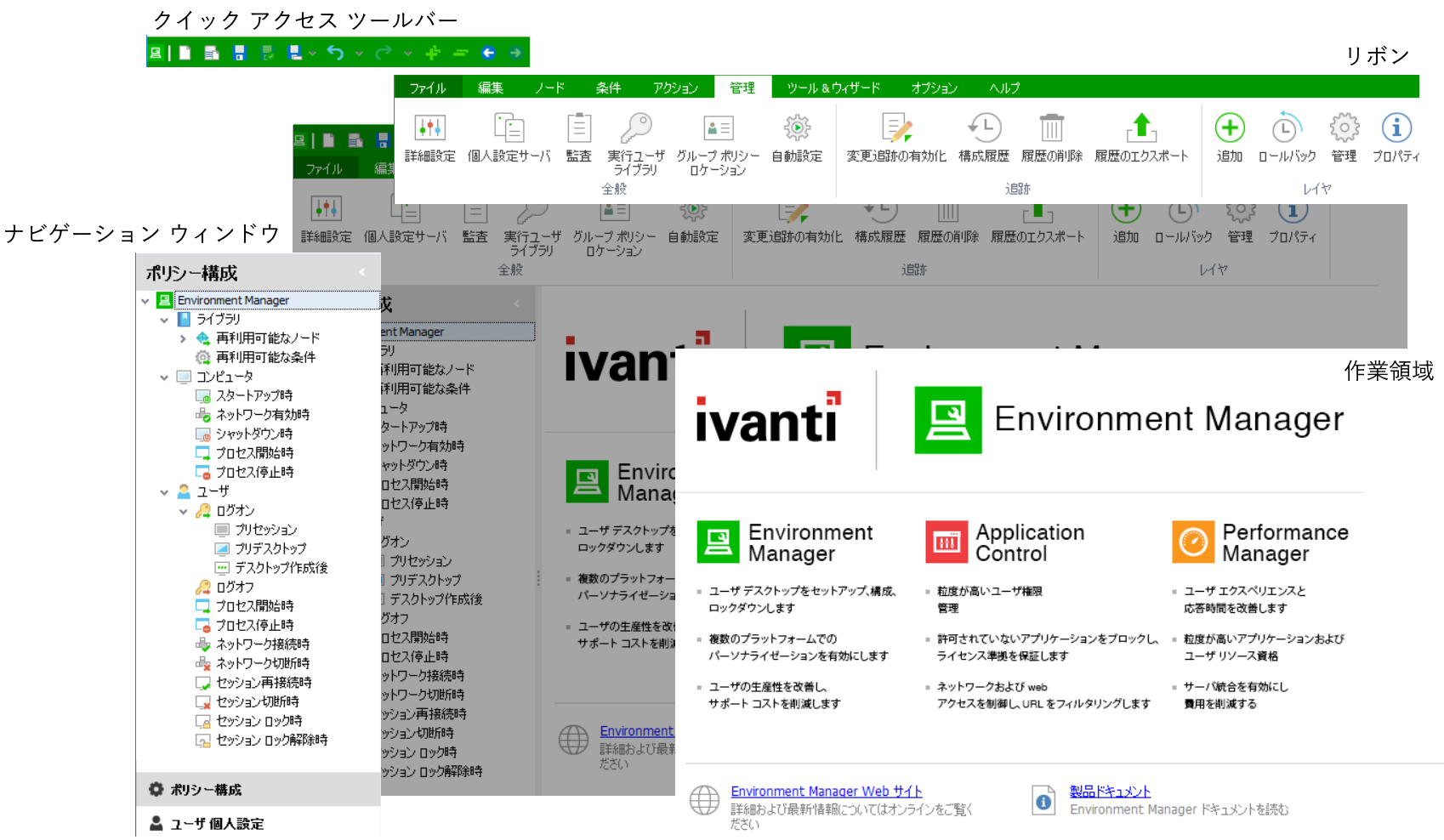Screen dimensions: 1444x840
Task: Open the 製品ドキュメント link
Action: (x=1110, y=791)
